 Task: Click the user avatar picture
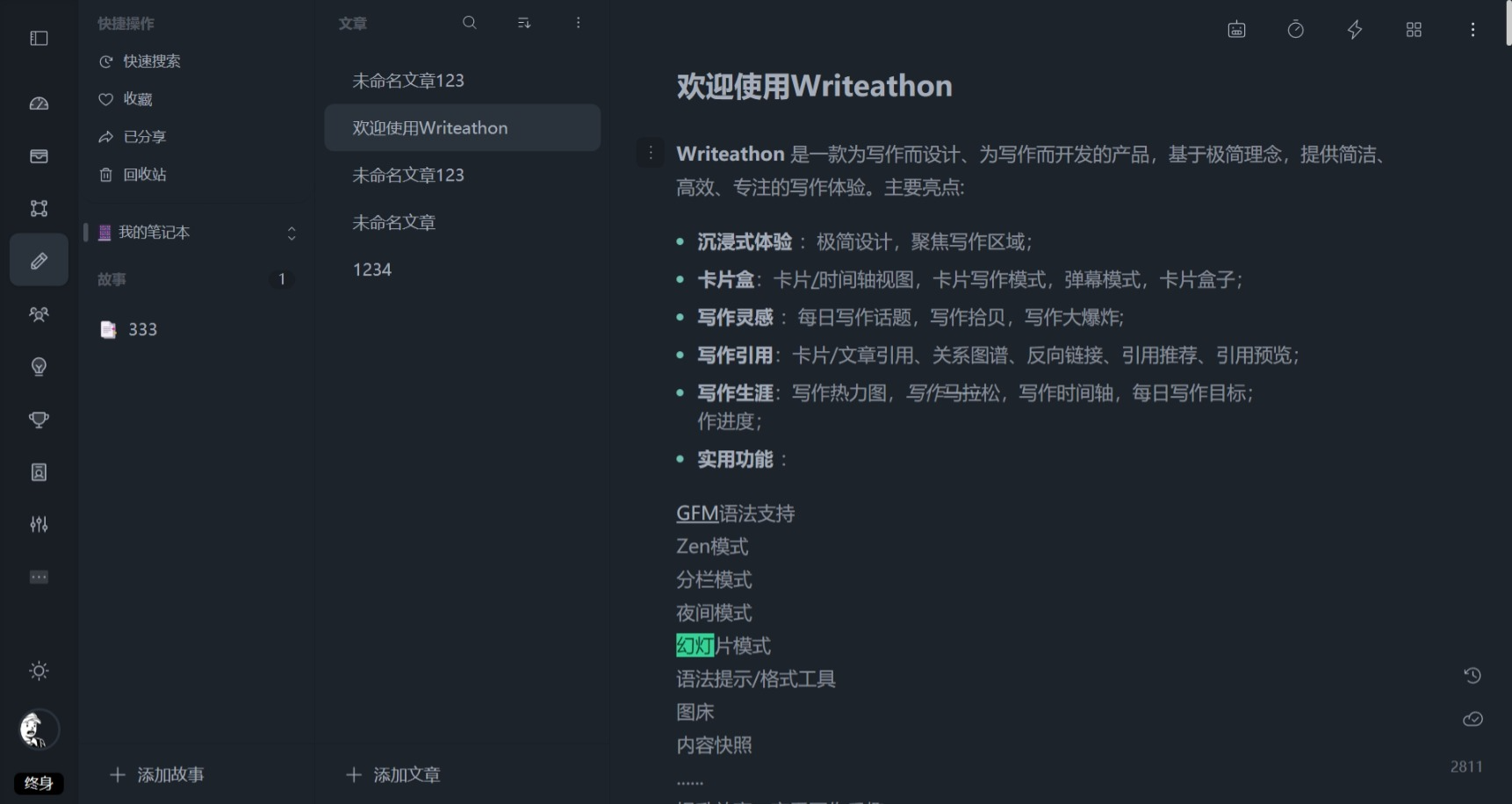(x=39, y=729)
